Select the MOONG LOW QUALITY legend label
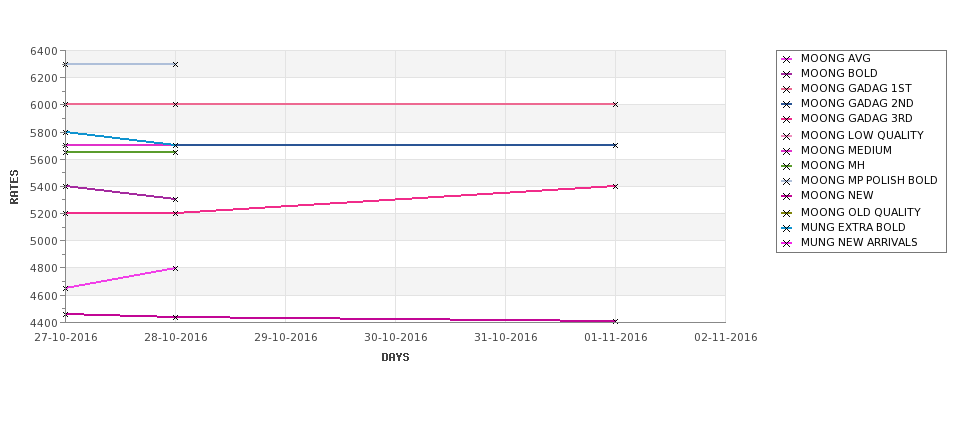This screenshot has height=429, width=975. click(862, 135)
